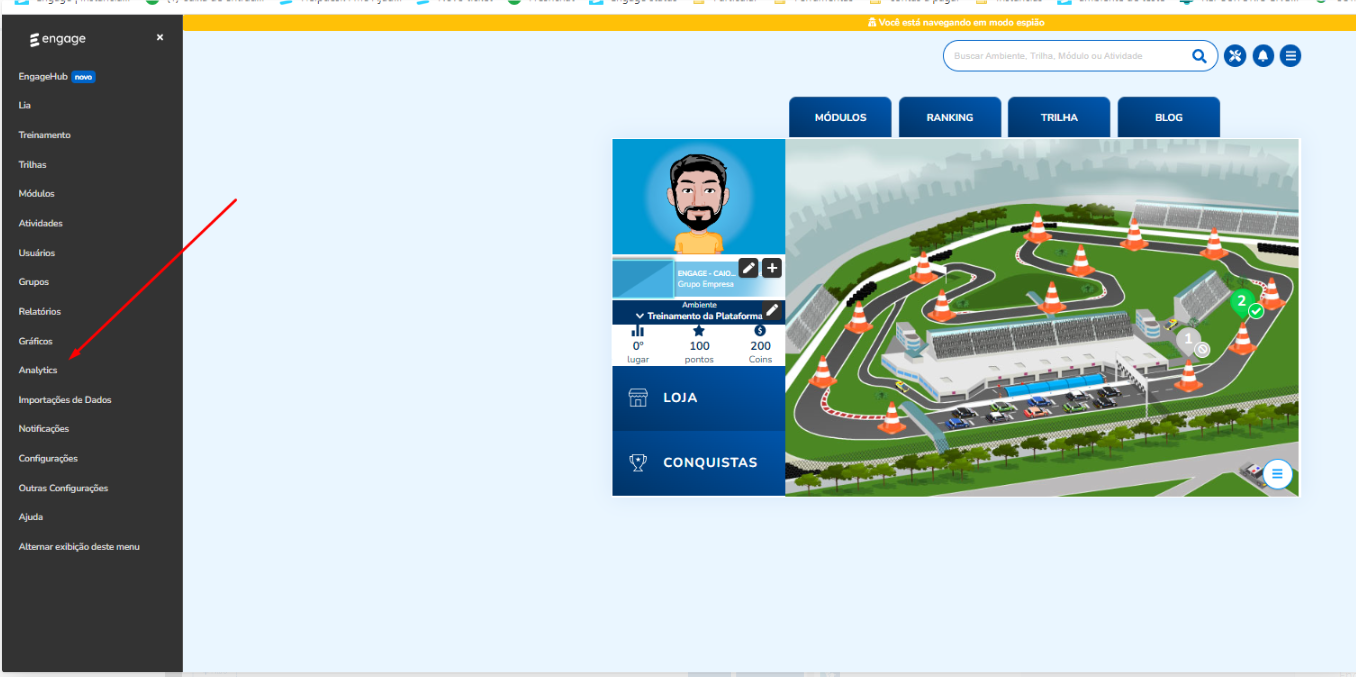Open Módulos in the sidebar menu
This screenshot has width=1356, height=677.
pos(37,194)
